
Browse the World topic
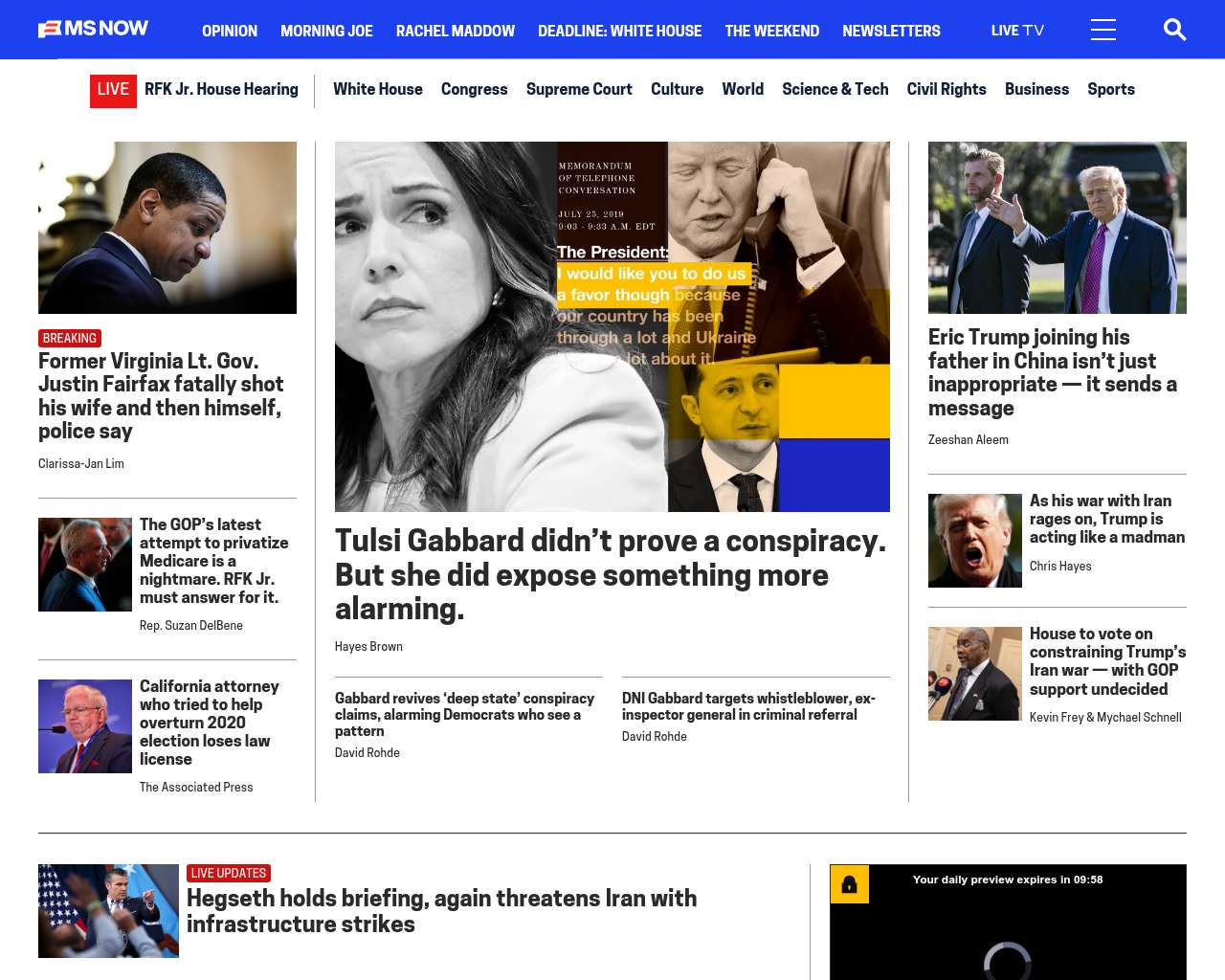click(x=743, y=89)
